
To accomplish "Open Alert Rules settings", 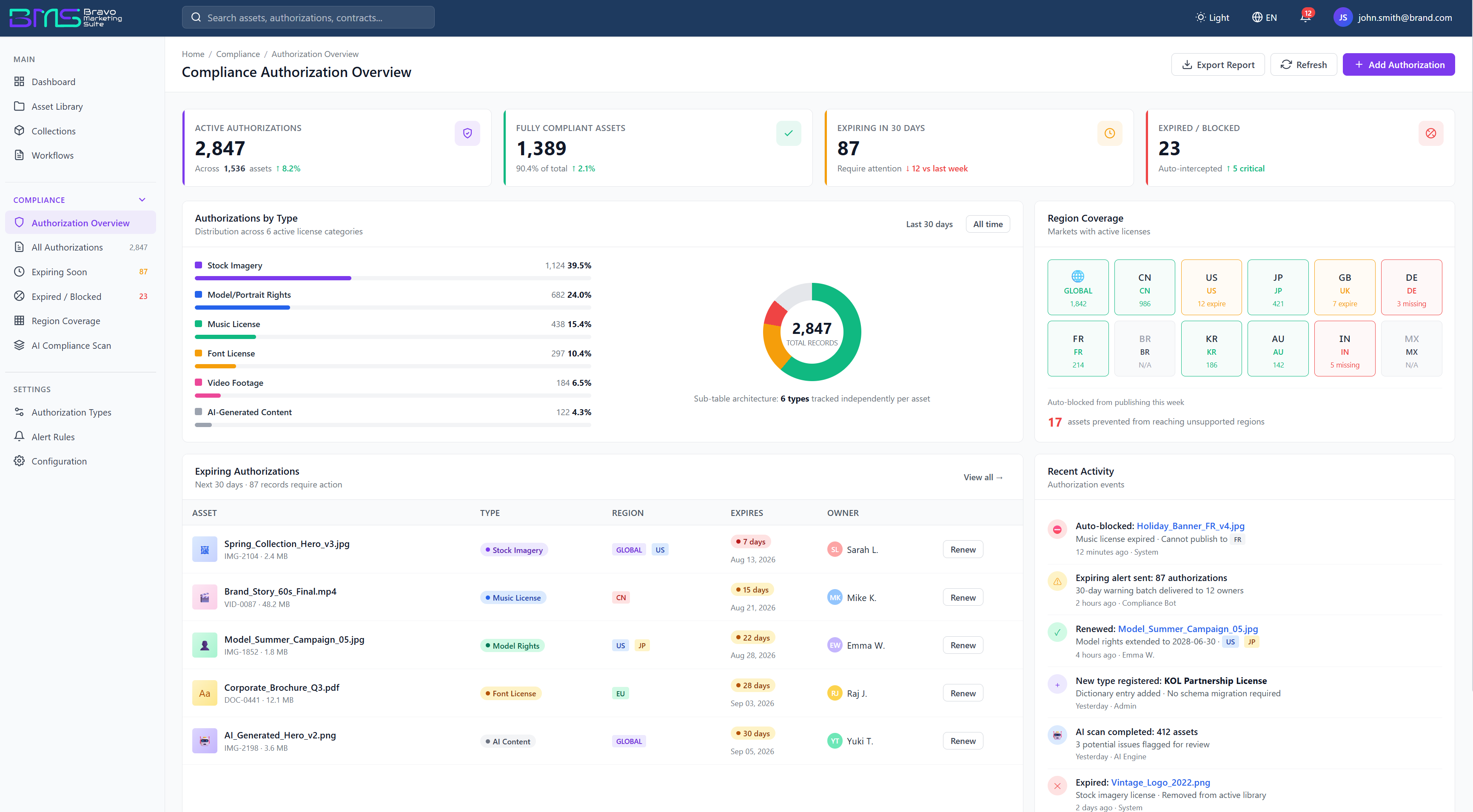I will [81, 437].
